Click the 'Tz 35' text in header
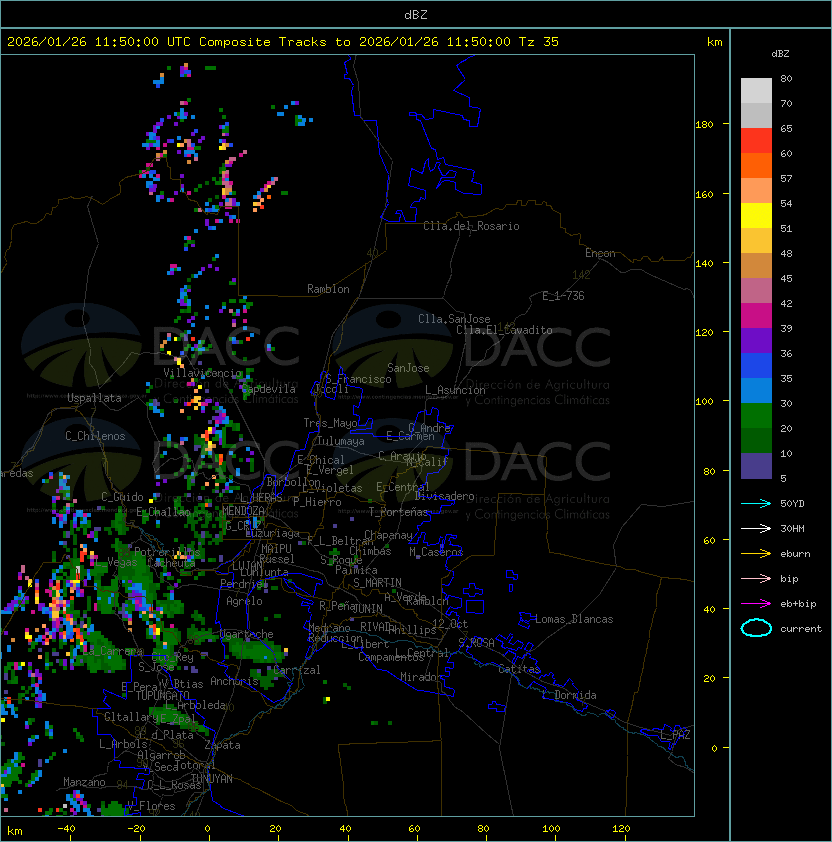832x842 pixels. pyautogui.click(x=539, y=42)
